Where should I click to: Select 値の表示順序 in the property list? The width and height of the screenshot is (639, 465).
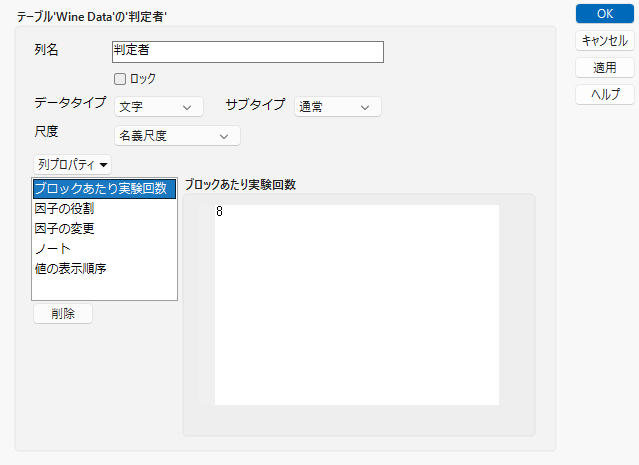tap(104, 269)
